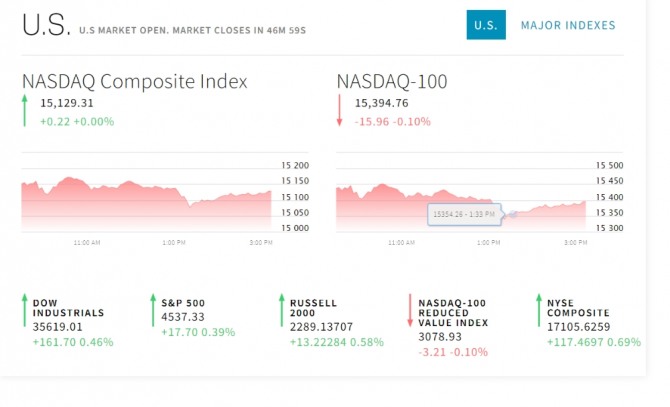This screenshot has width=670, height=407.
Task: Open NASDAQ Composite Index heading link
Action: point(135,82)
